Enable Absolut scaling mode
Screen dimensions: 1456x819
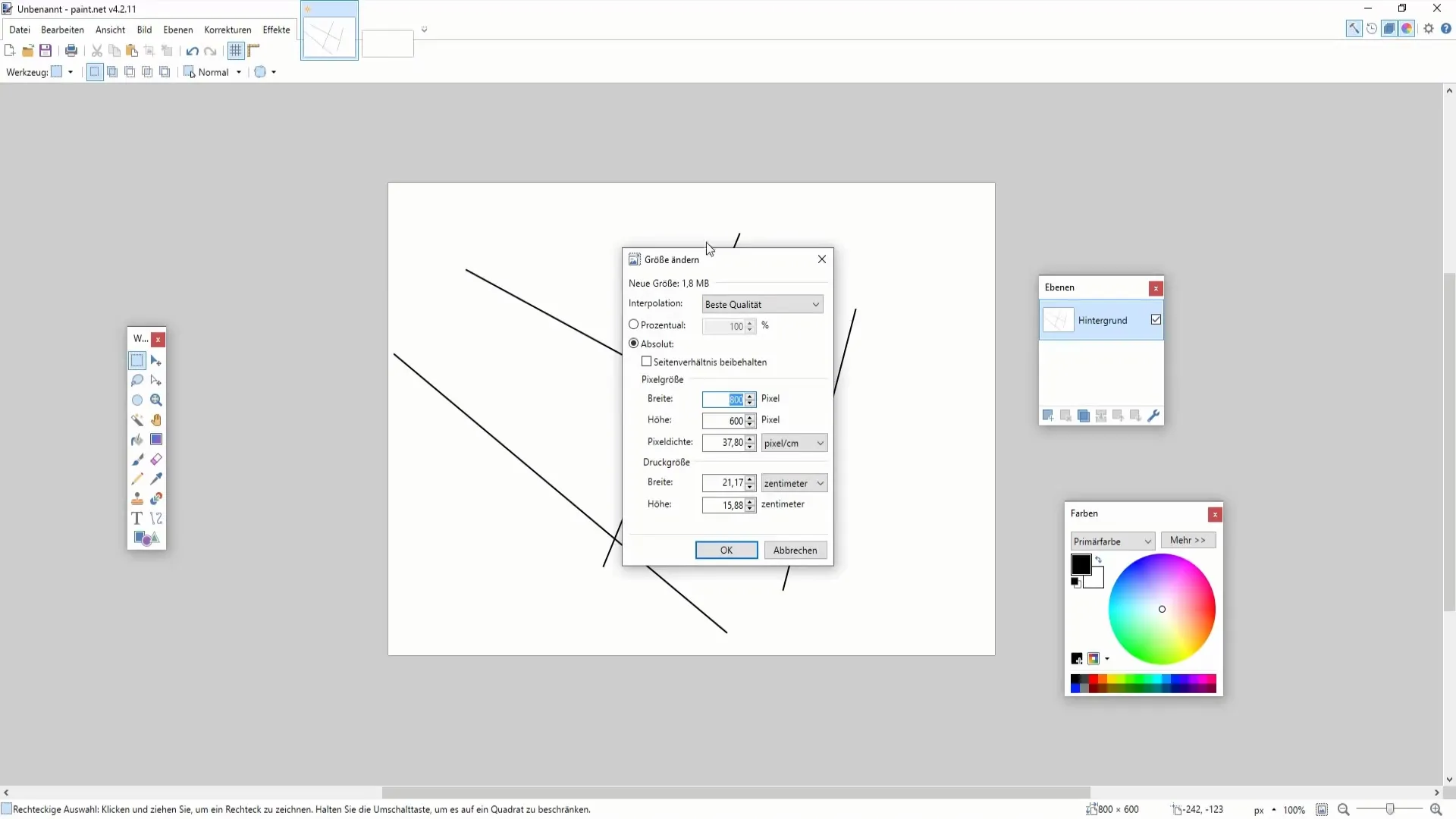pos(634,343)
